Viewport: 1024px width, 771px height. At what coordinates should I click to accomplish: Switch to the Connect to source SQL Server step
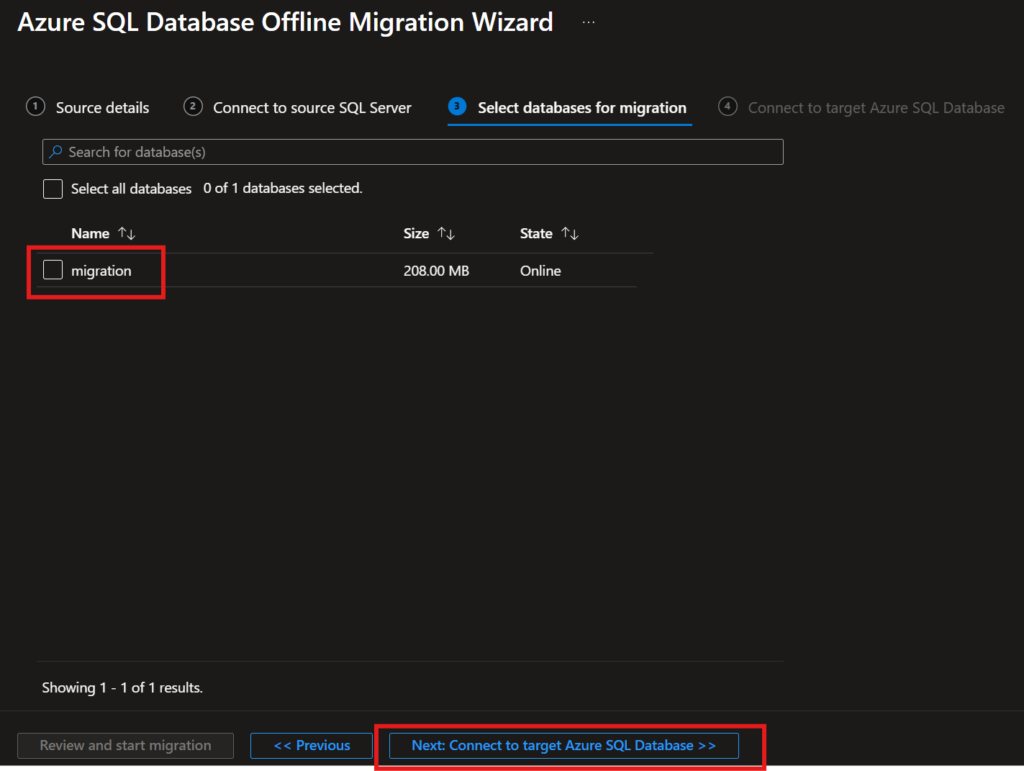[x=312, y=108]
